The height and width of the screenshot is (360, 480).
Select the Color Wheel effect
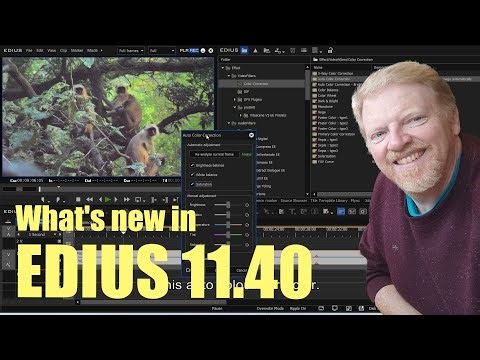tap(324, 95)
